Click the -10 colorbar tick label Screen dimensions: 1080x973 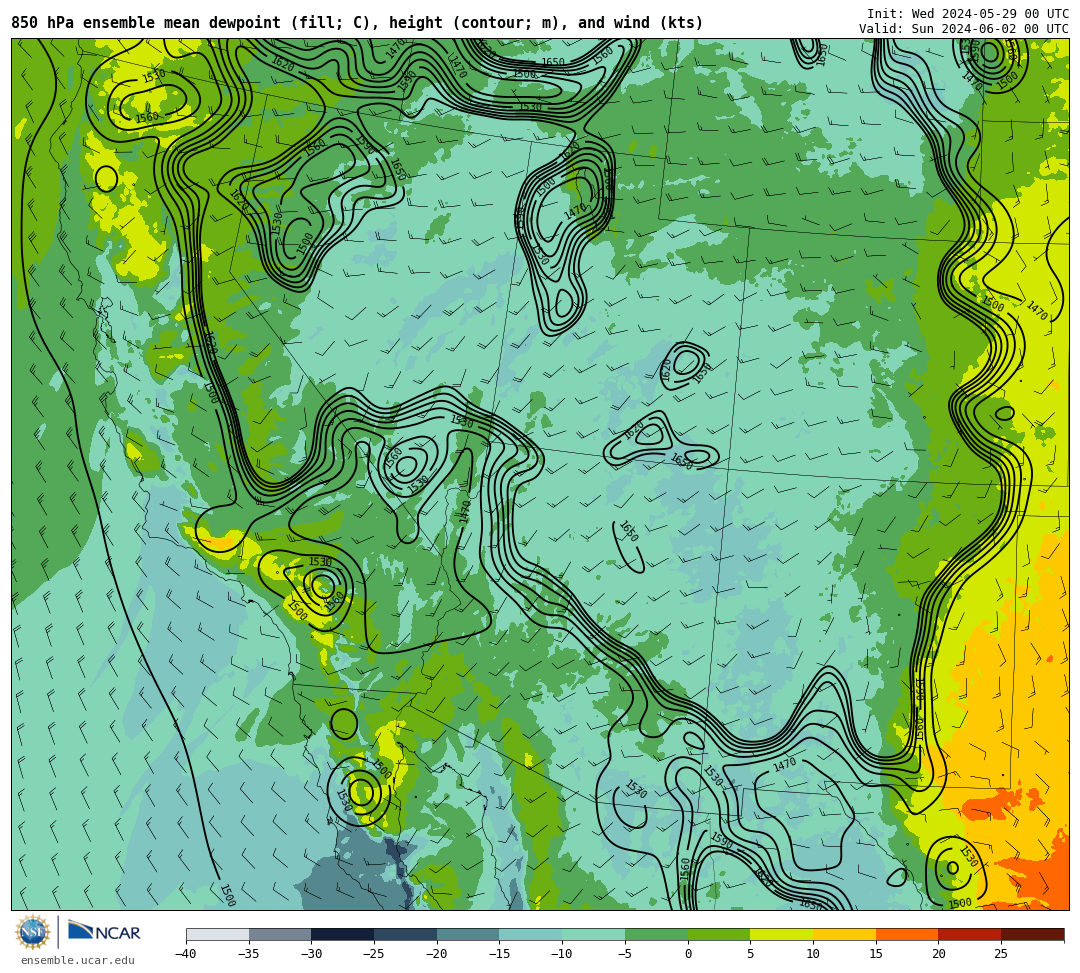pyautogui.click(x=562, y=954)
